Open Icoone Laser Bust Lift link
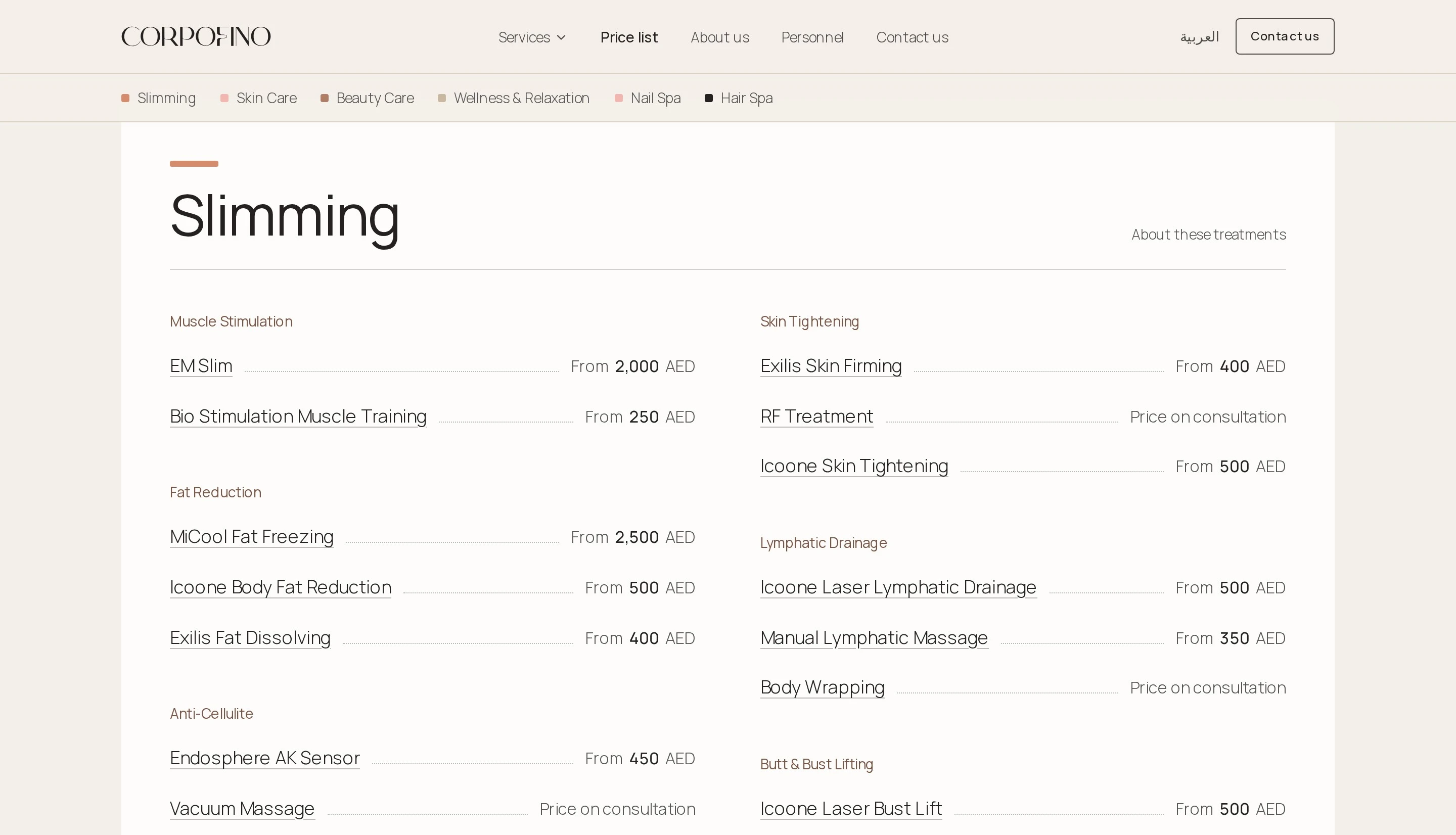 (851, 809)
